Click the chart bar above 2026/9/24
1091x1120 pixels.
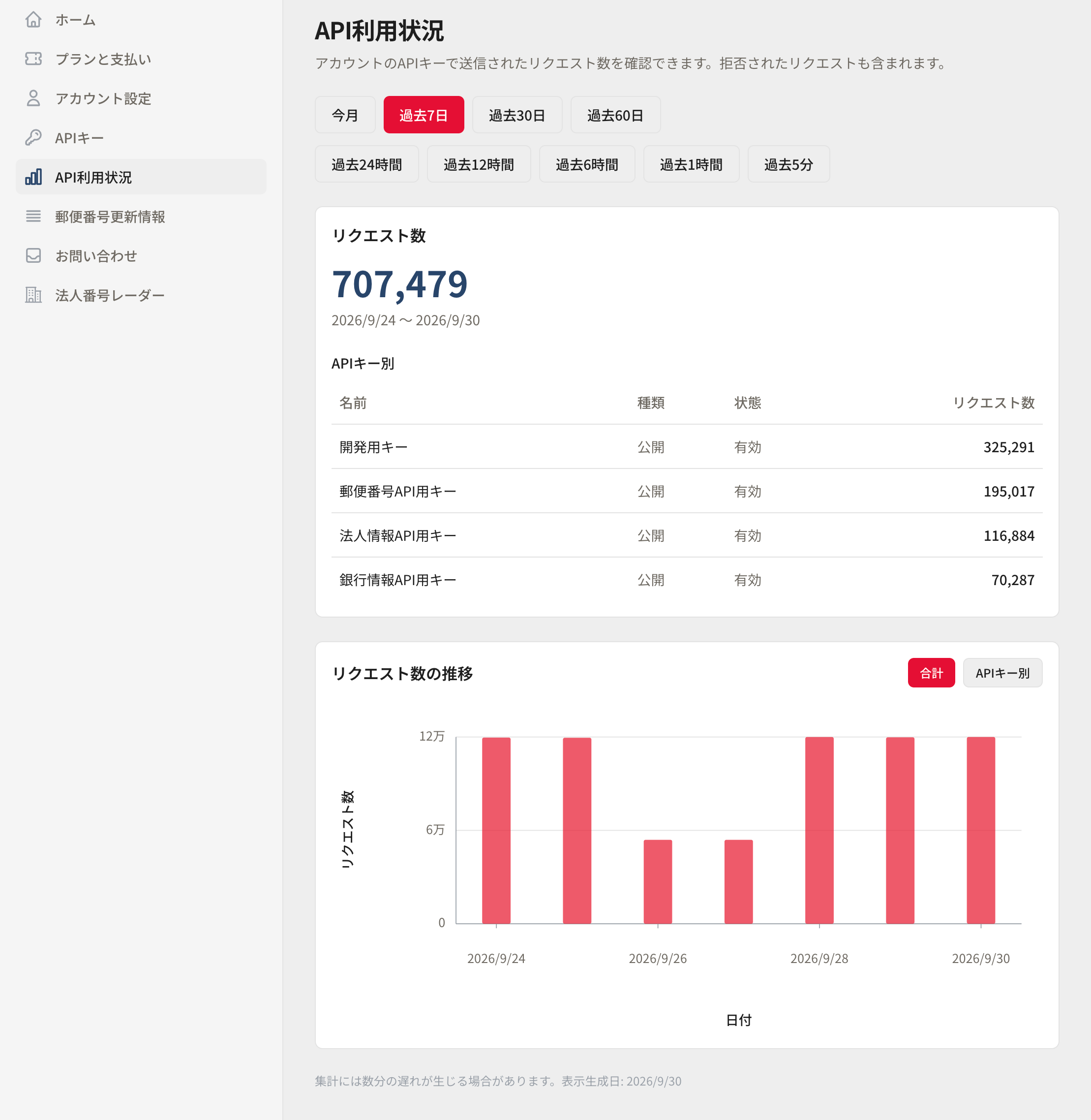point(496,830)
